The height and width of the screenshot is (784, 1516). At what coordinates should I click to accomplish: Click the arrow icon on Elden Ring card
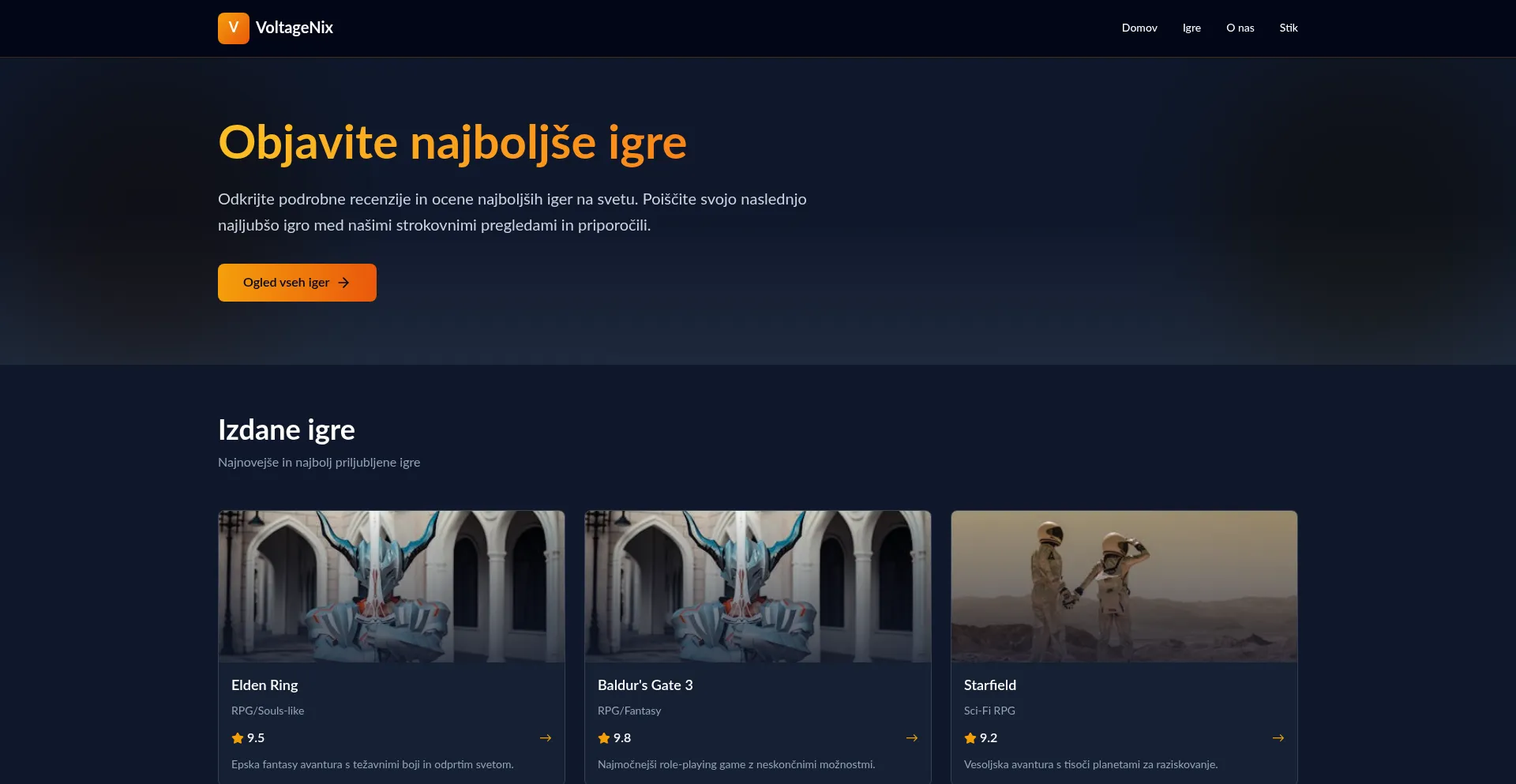[546, 738]
